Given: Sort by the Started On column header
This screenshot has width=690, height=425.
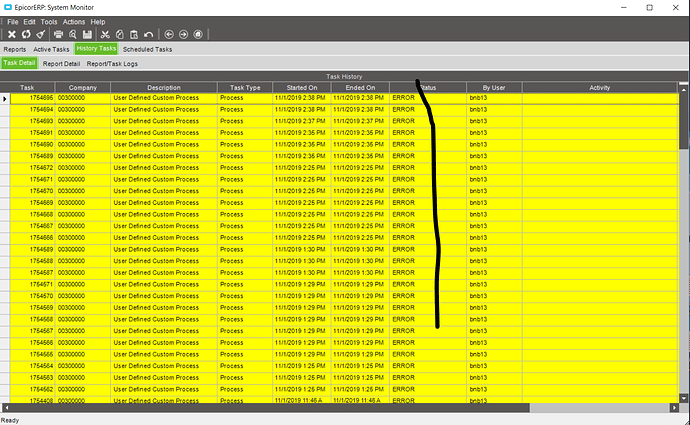Looking at the screenshot, I should click(x=302, y=88).
